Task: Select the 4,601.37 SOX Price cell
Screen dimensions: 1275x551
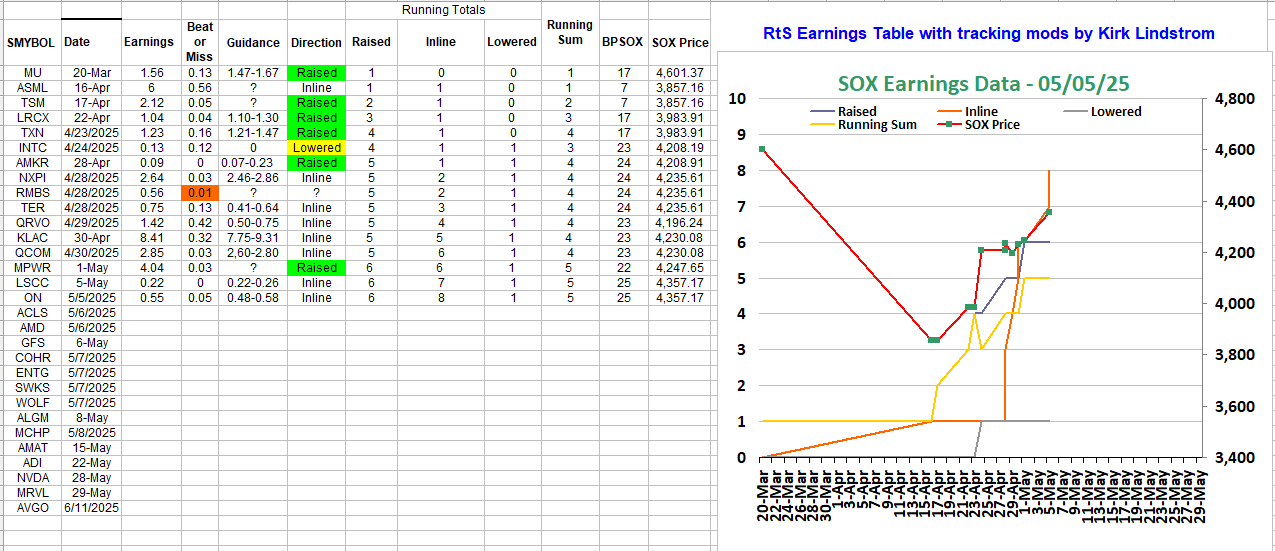Action: 680,73
